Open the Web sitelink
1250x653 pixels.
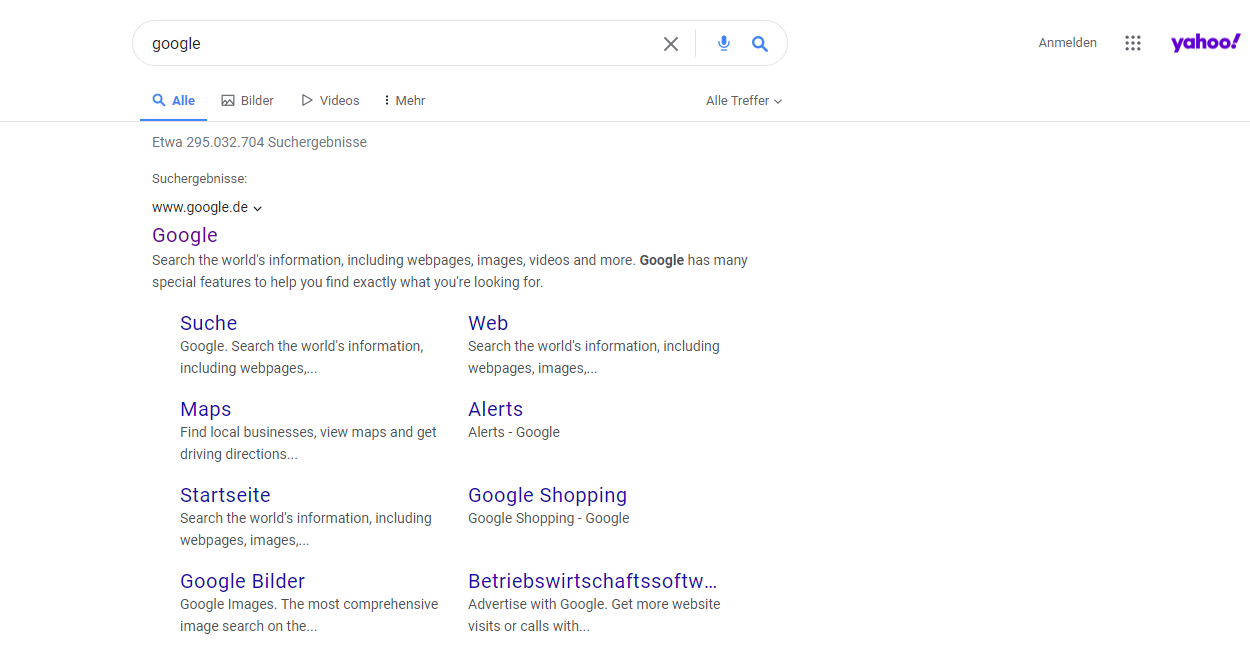488,323
